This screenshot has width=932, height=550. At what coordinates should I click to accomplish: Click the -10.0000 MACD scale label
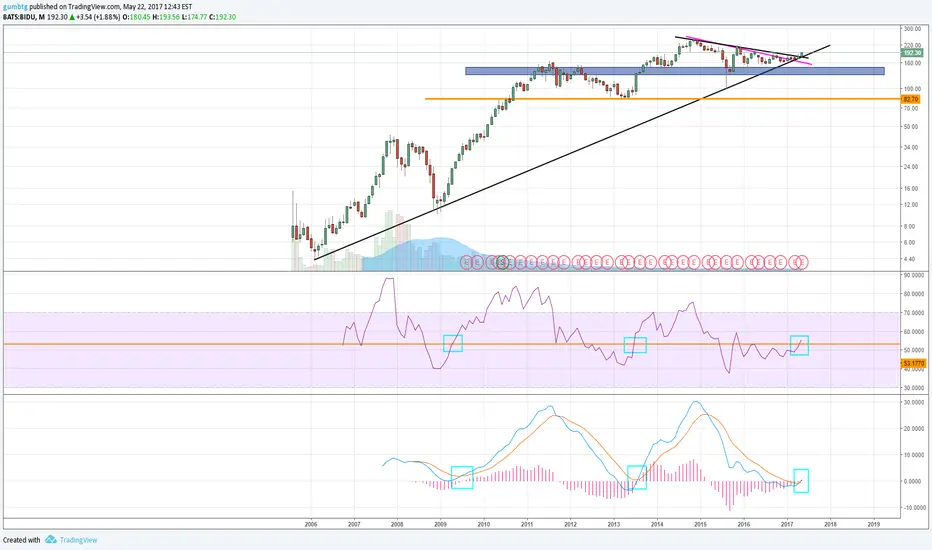pos(914,508)
